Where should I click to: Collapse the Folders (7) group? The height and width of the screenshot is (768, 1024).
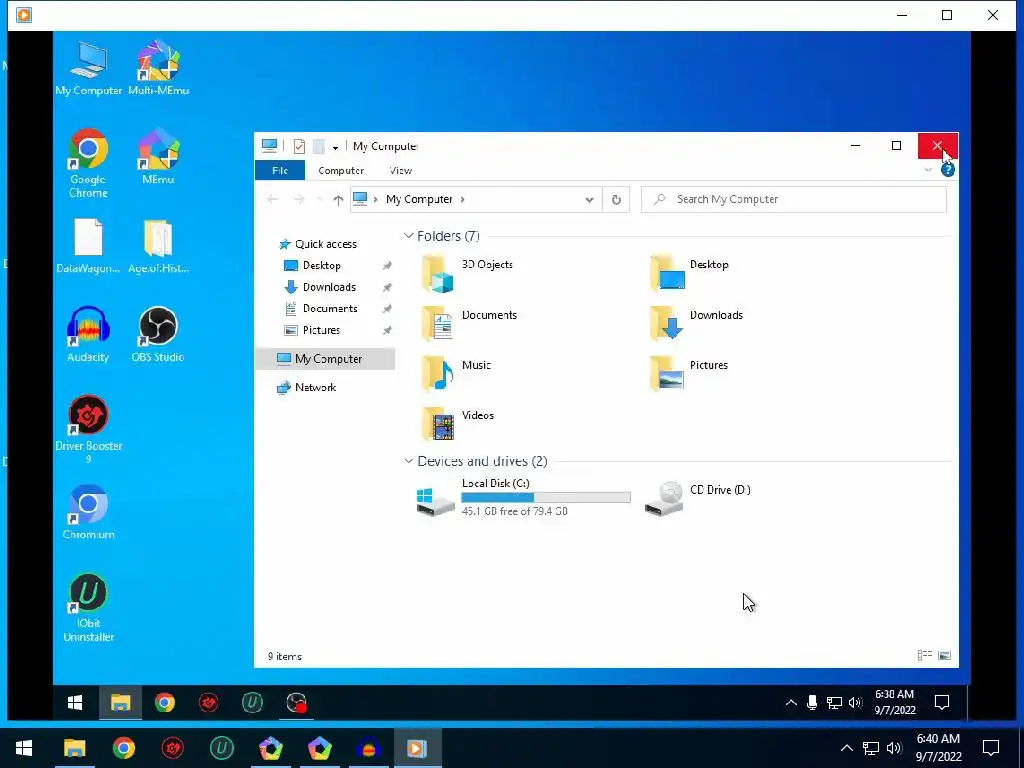tap(409, 236)
